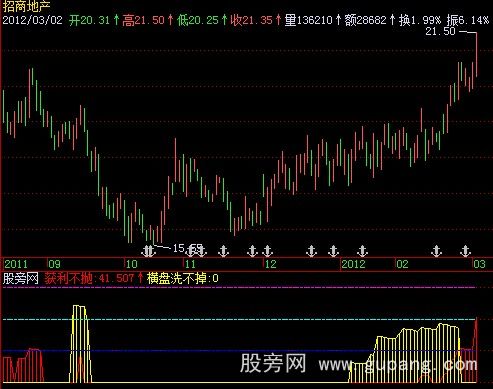Click the high price 高21.50 in header

(143, 20)
